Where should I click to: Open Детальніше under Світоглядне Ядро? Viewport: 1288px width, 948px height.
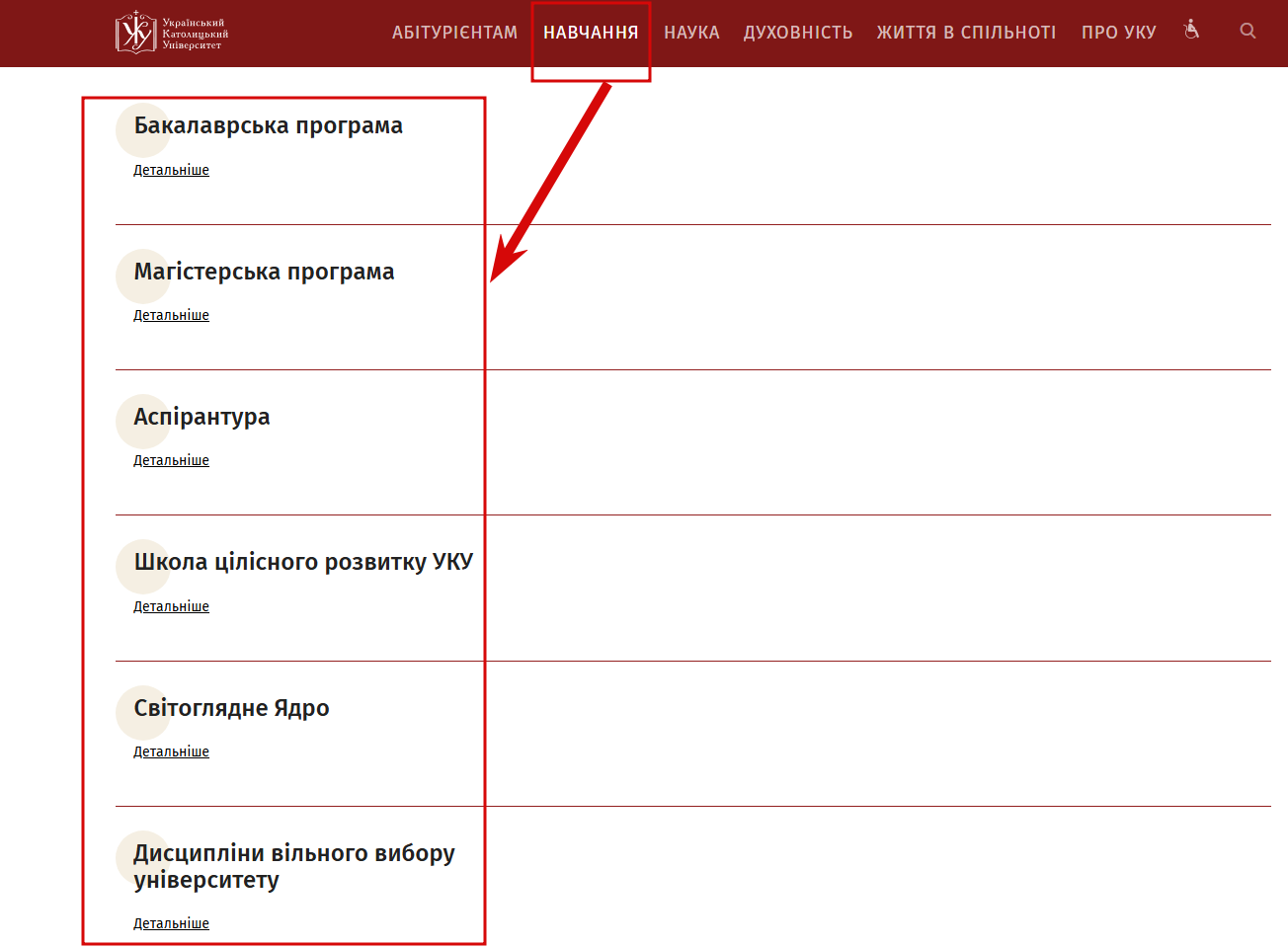172,751
